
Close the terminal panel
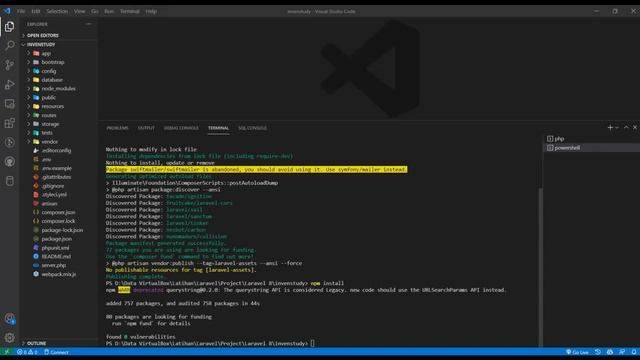[635, 128]
